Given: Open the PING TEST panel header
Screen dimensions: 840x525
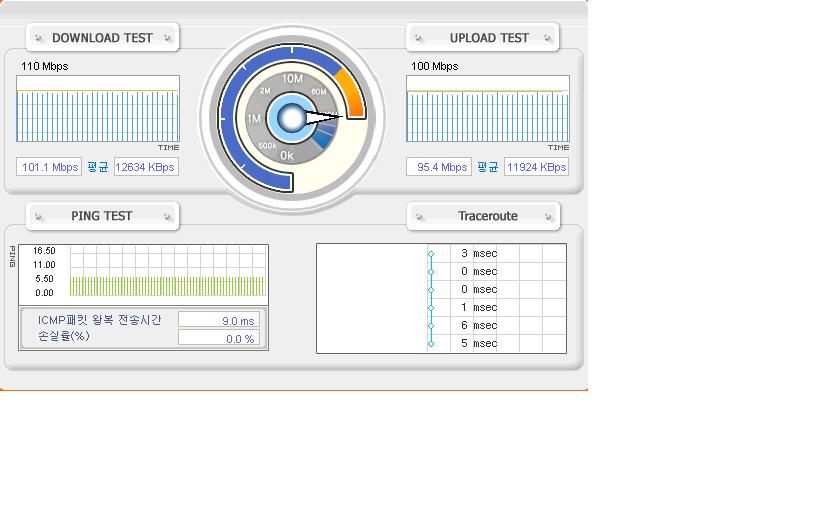Looking at the screenshot, I should tap(102, 216).
